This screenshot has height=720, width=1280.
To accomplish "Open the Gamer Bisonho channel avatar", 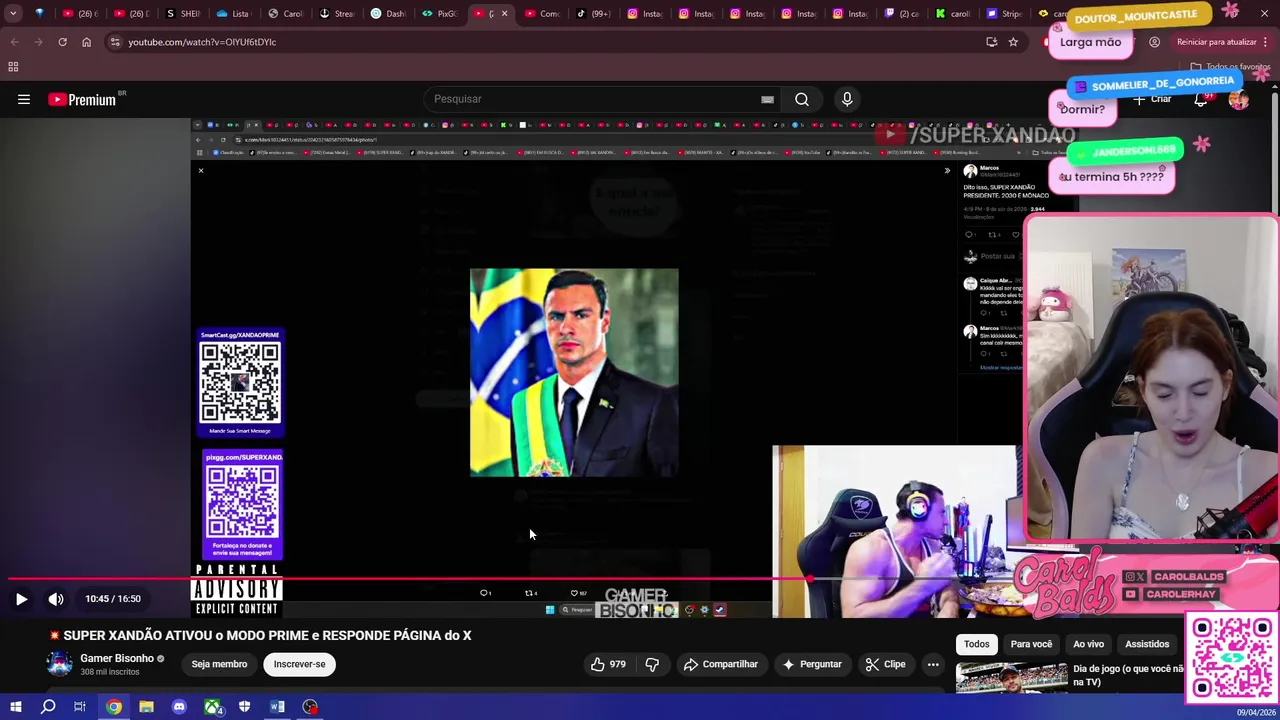I will tap(60, 664).
